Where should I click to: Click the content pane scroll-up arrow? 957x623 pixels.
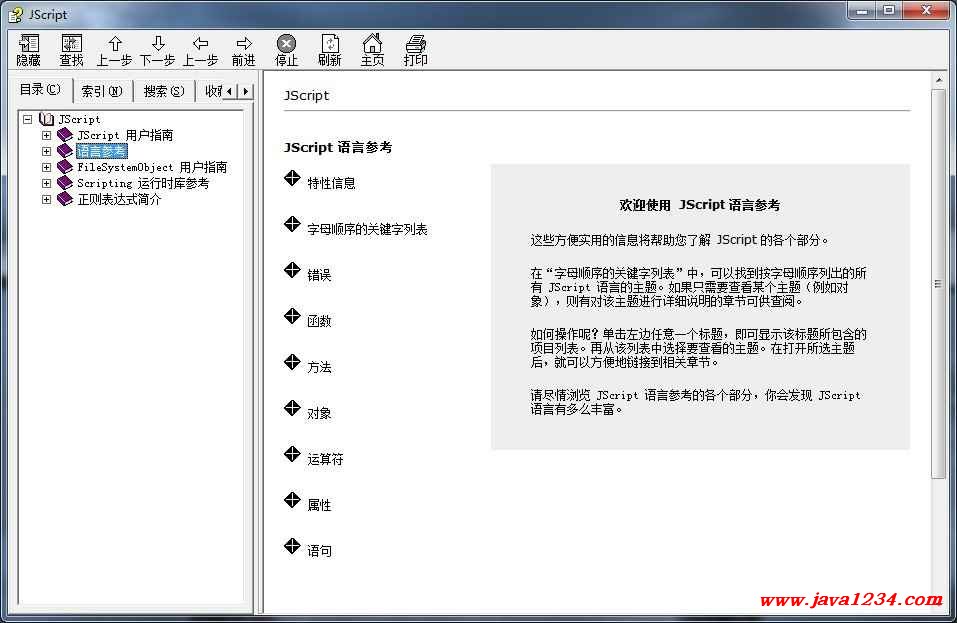[939, 80]
